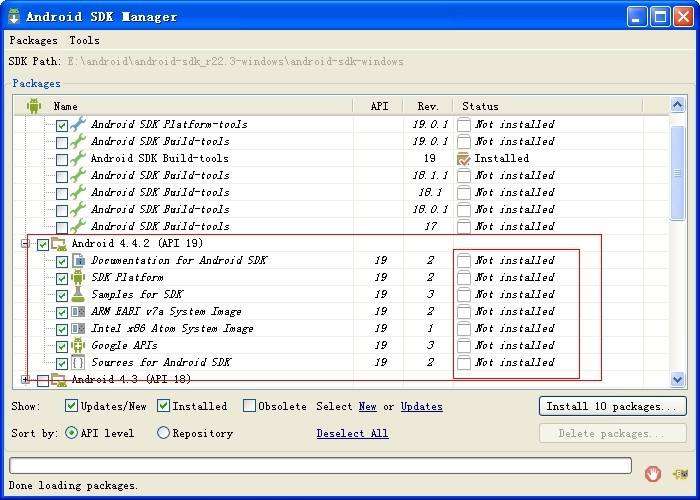Image resolution: width=700 pixels, height=500 pixels.
Task: Click the Documentation for Android SDK icon
Action: pyautogui.click(x=78, y=260)
